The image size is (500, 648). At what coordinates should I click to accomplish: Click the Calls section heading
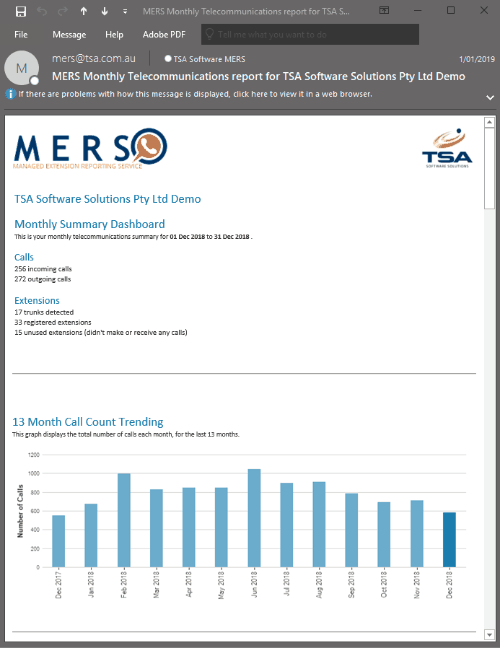[24, 257]
